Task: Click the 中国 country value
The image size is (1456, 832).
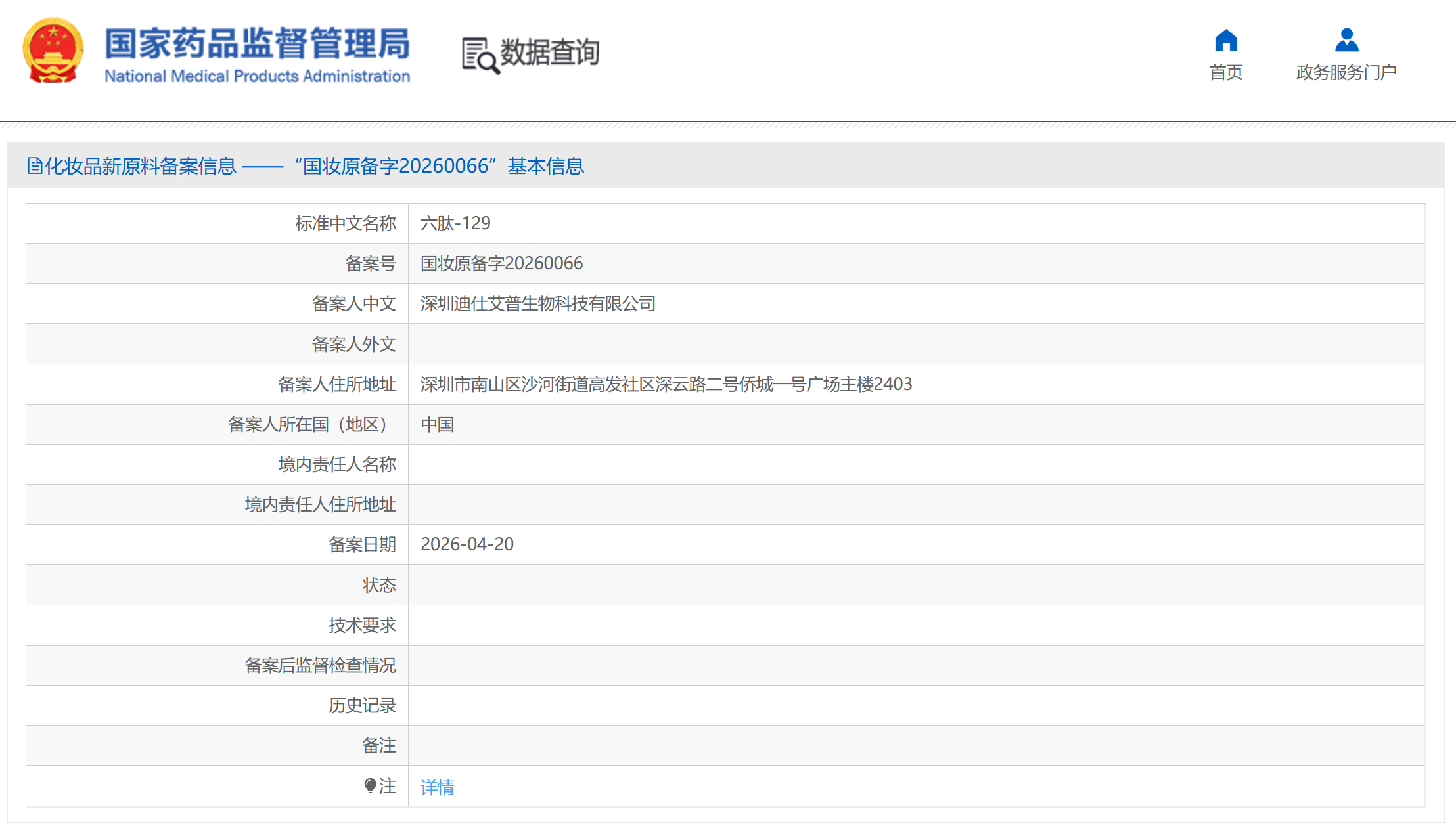Action: [x=437, y=424]
